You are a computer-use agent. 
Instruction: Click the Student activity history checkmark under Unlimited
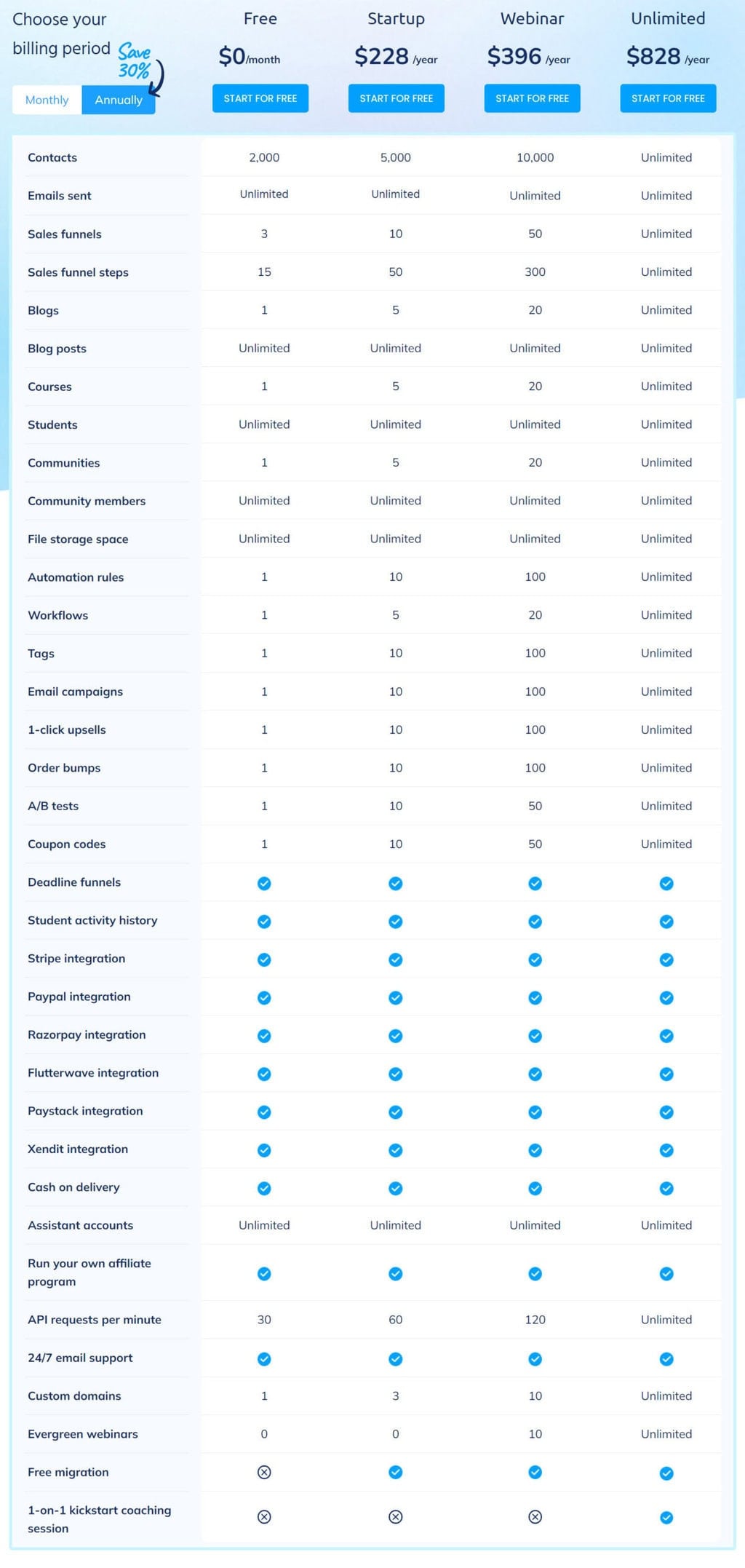(x=666, y=921)
